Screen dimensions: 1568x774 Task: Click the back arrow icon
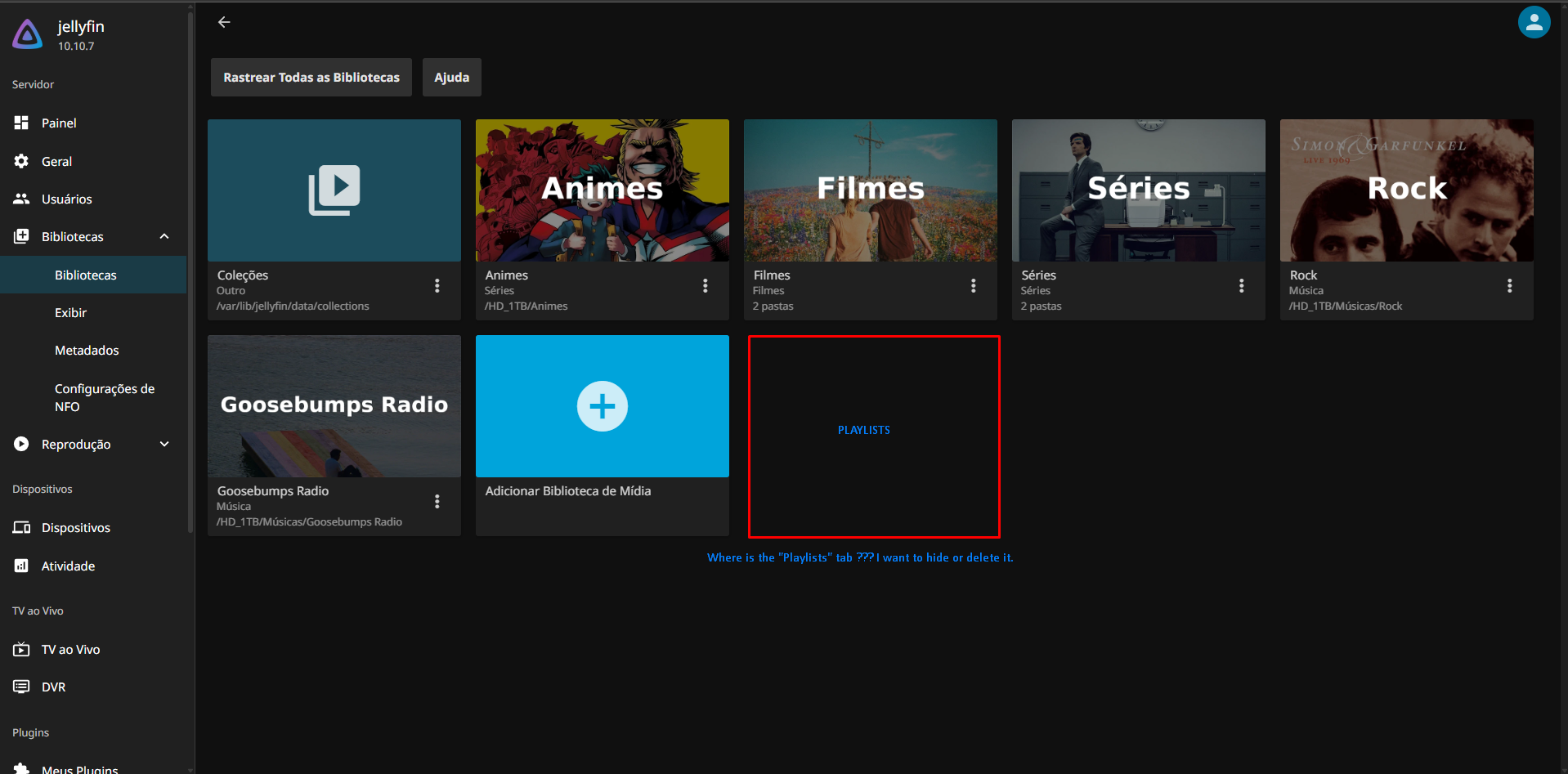(224, 22)
